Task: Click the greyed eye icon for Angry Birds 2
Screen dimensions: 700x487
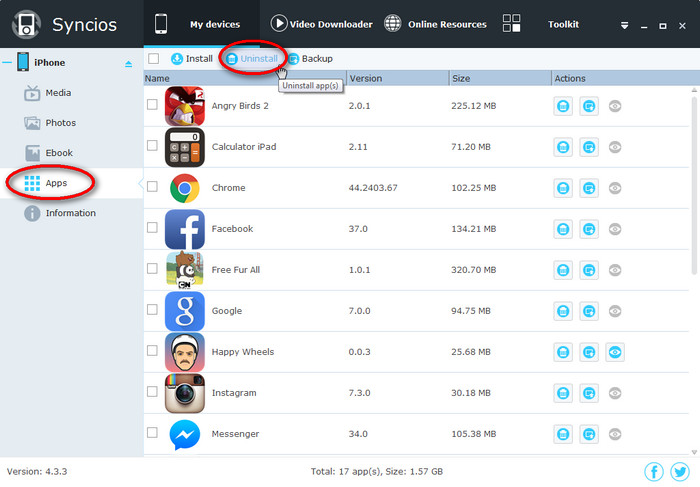Action: click(x=615, y=106)
